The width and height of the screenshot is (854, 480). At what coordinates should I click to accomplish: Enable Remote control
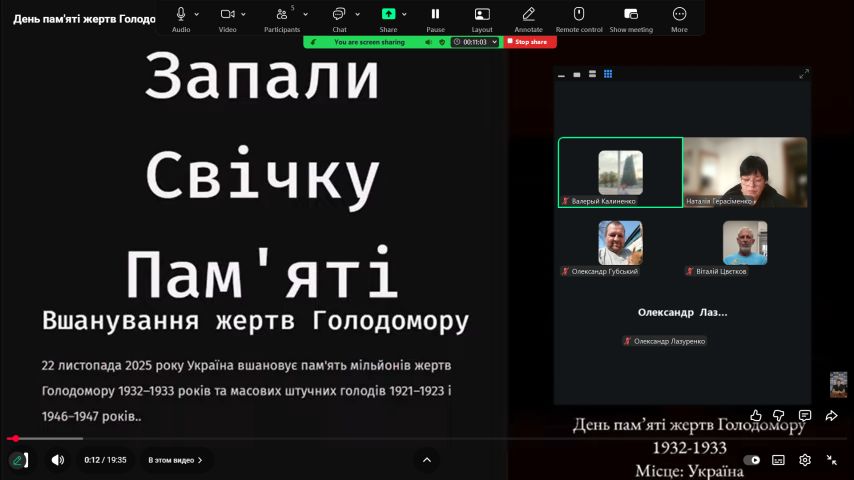[578, 16]
